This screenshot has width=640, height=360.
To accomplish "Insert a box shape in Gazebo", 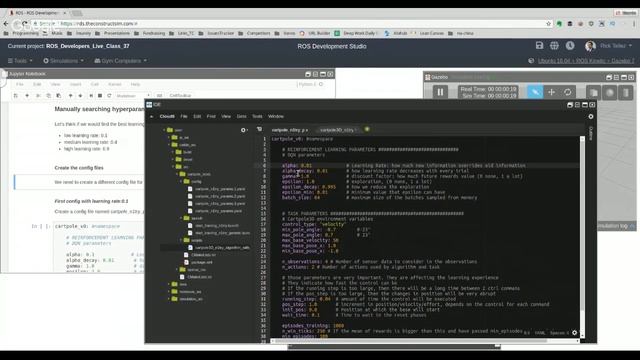I will [594, 93].
